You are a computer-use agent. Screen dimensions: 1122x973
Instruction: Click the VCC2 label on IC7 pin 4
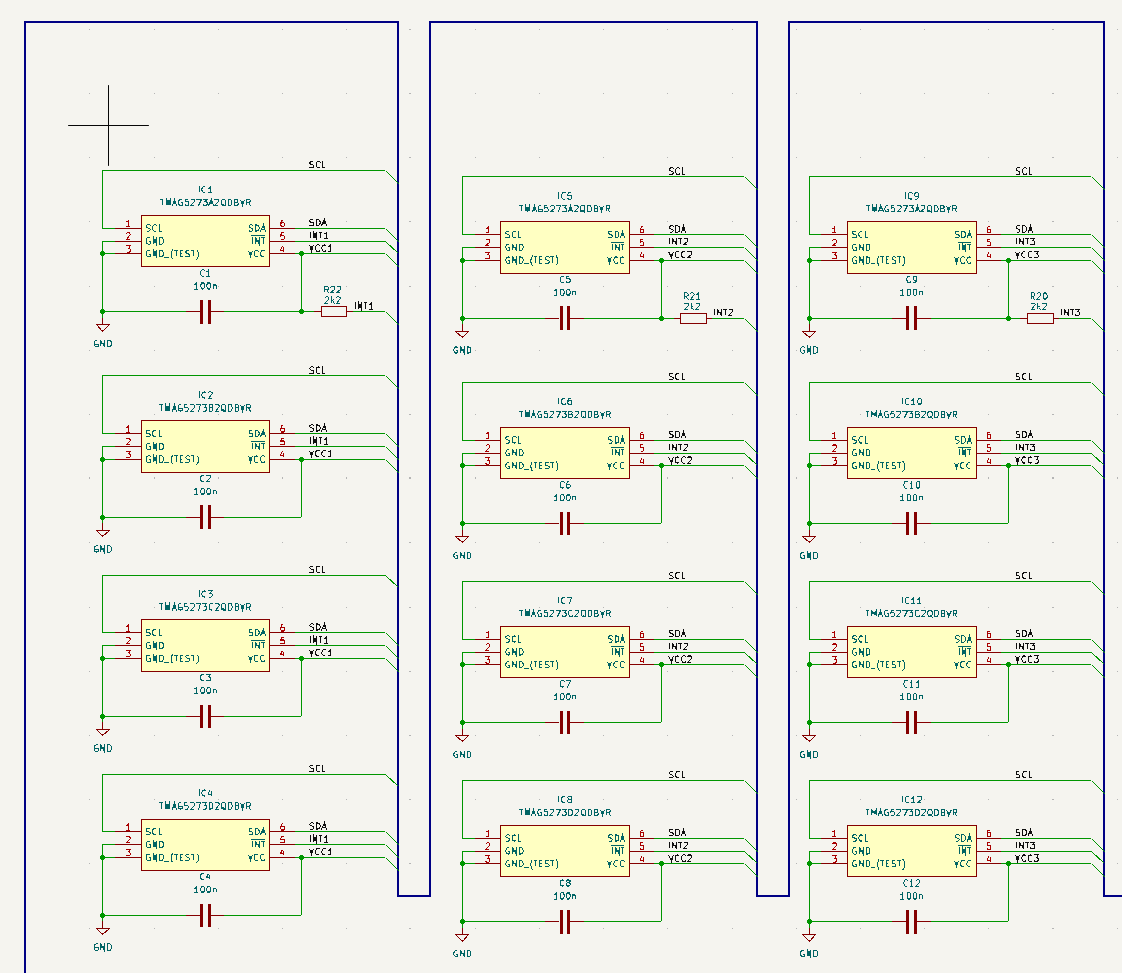point(680,659)
